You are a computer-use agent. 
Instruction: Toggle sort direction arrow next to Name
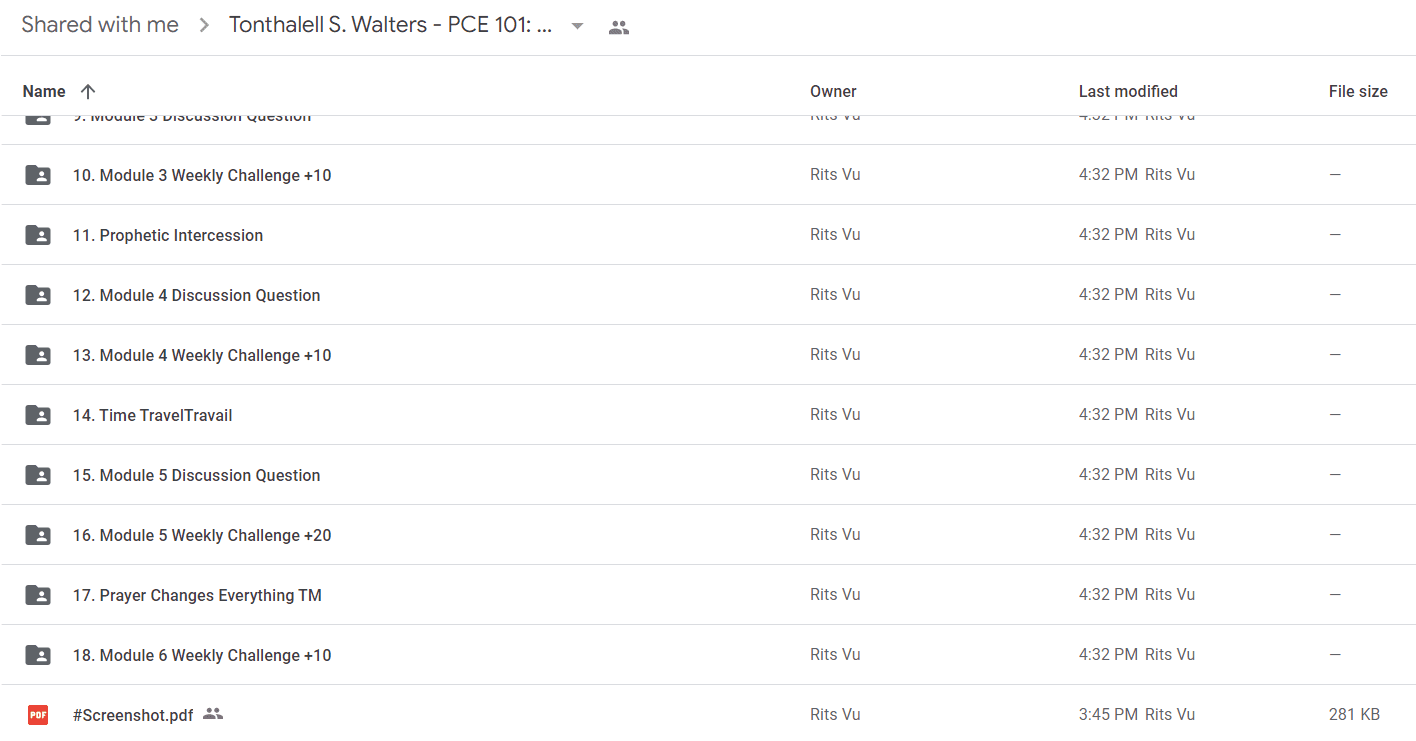point(88,91)
